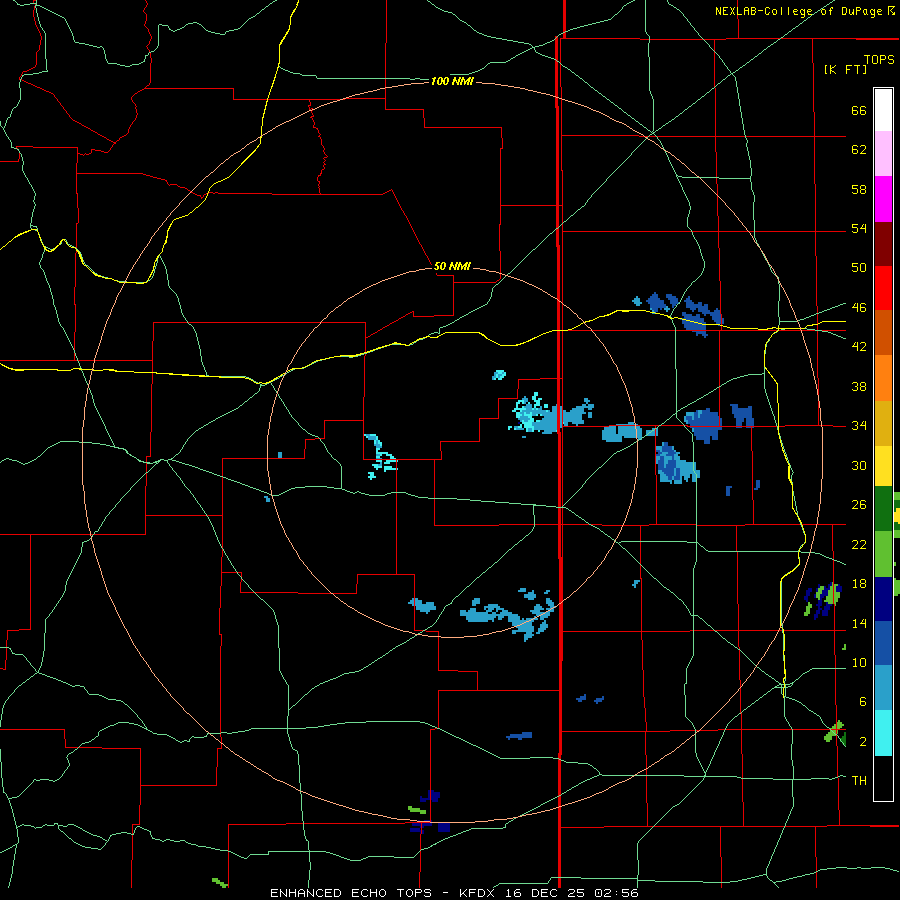The width and height of the screenshot is (900, 900).
Task: Pick the cyan swatch on color scale
Action: pyautogui.click(x=883, y=733)
